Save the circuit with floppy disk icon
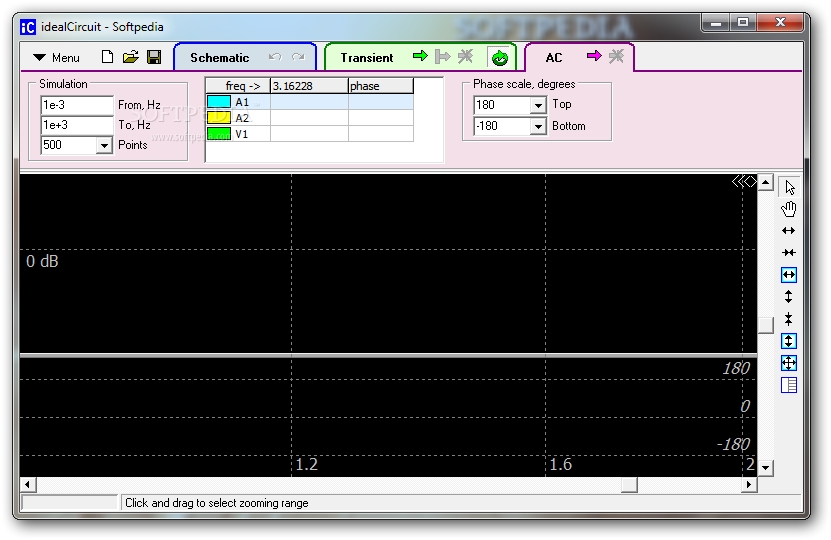Viewport: 831px width, 540px height. (154, 57)
